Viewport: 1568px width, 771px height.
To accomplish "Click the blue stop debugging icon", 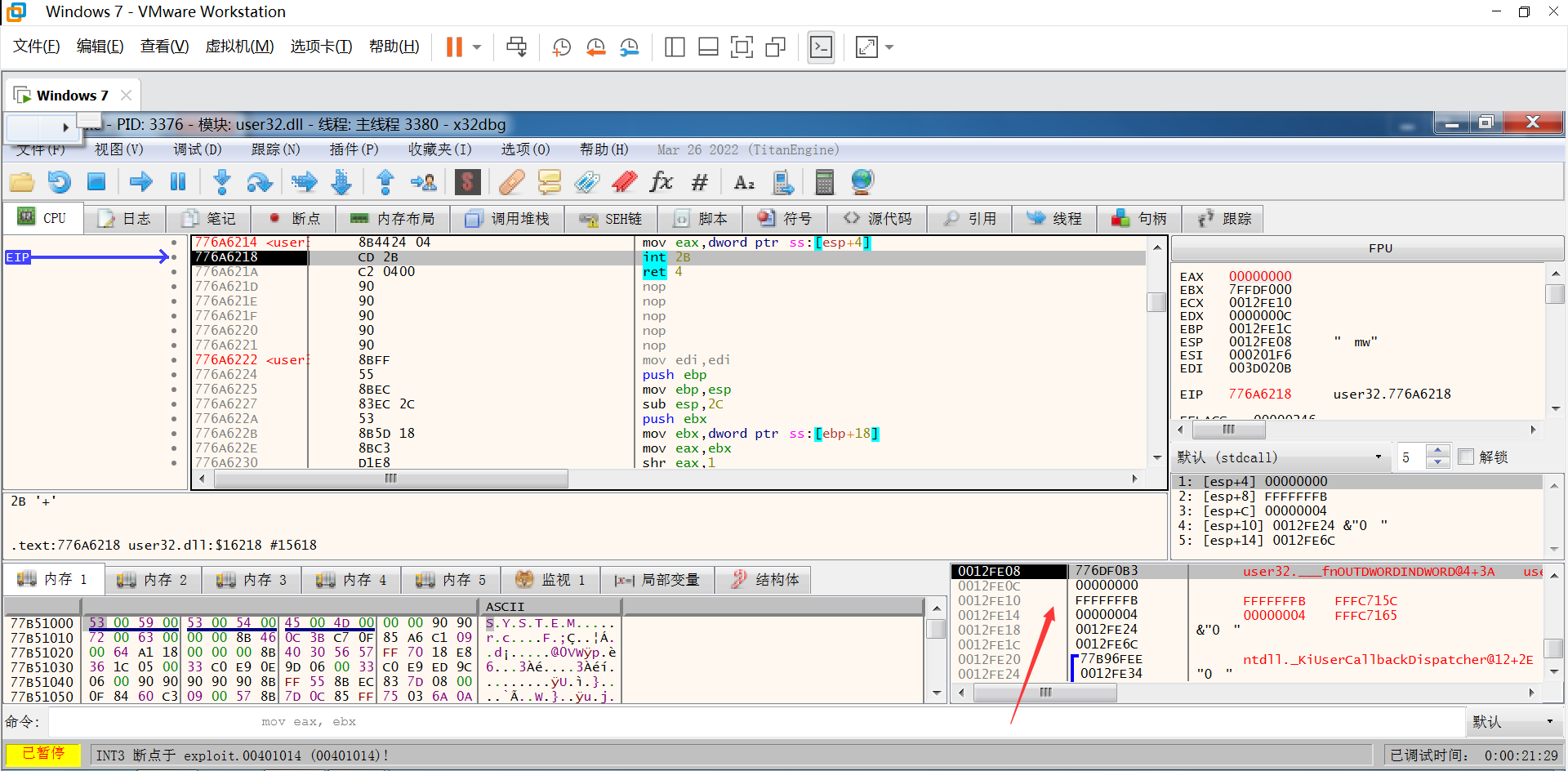I will pyautogui.click(x=96, y=182).
